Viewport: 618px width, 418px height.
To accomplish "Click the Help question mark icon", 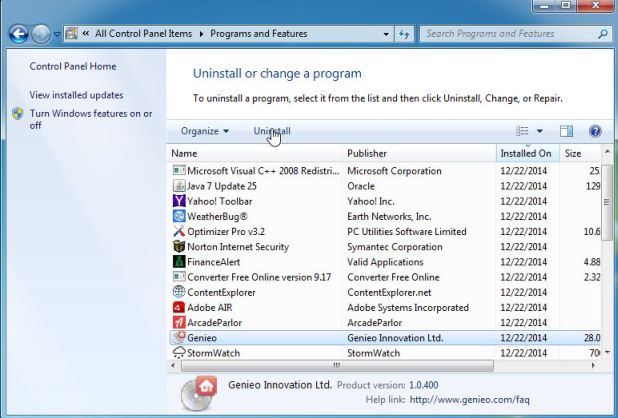I will [595, 131].
